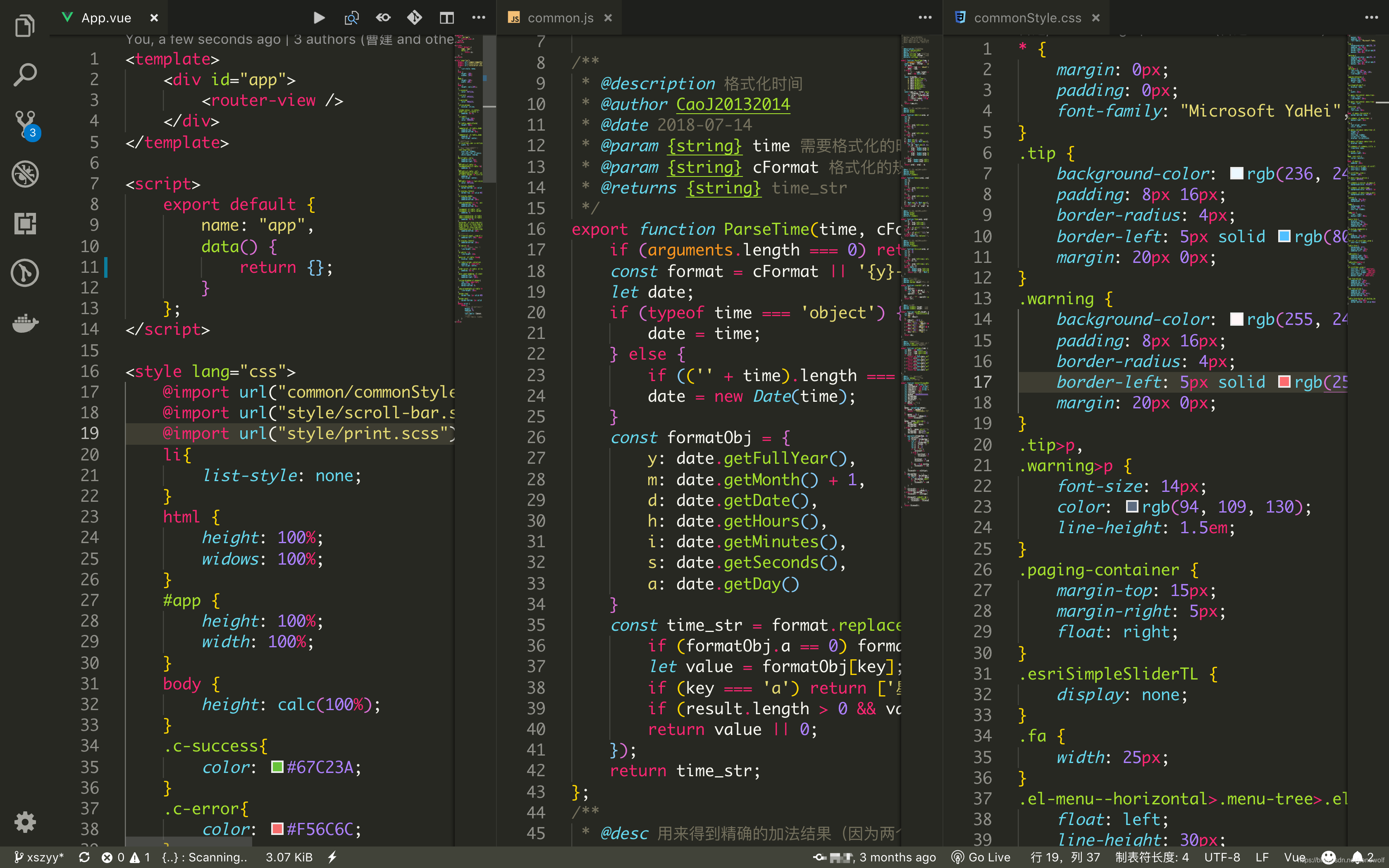Change language mode via Vue

point(1294,857)
